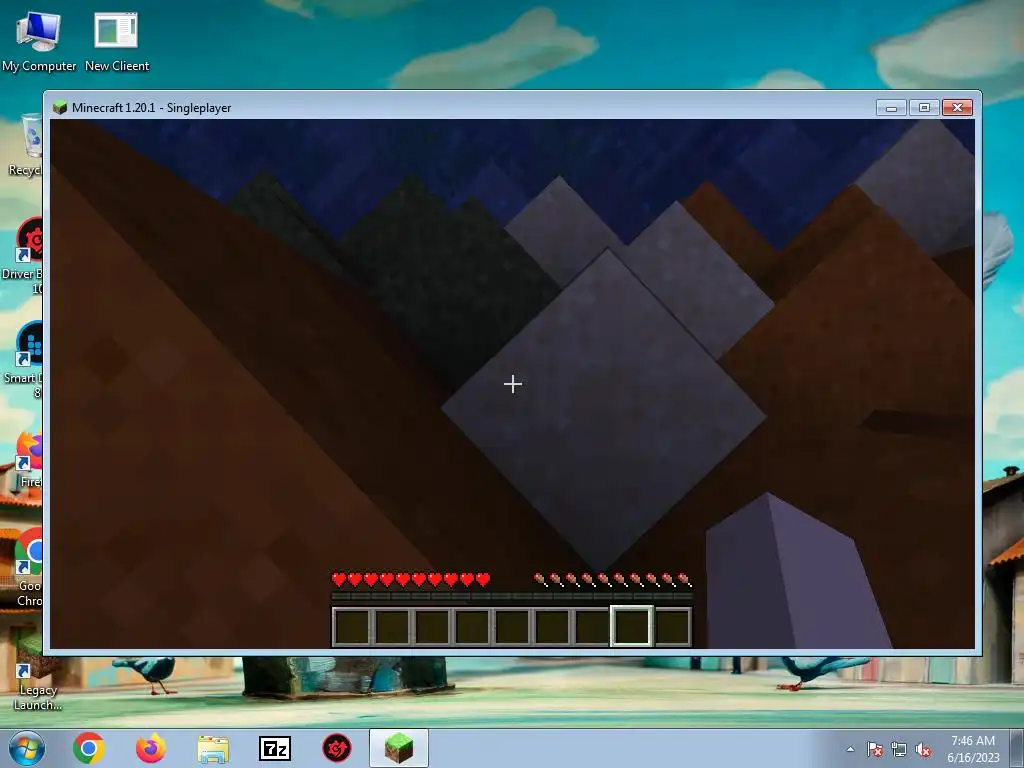This screenshot has height=768, width=1024.
Task: Select the Minecraft taskbar button
Action: click(x=399, y=748)
